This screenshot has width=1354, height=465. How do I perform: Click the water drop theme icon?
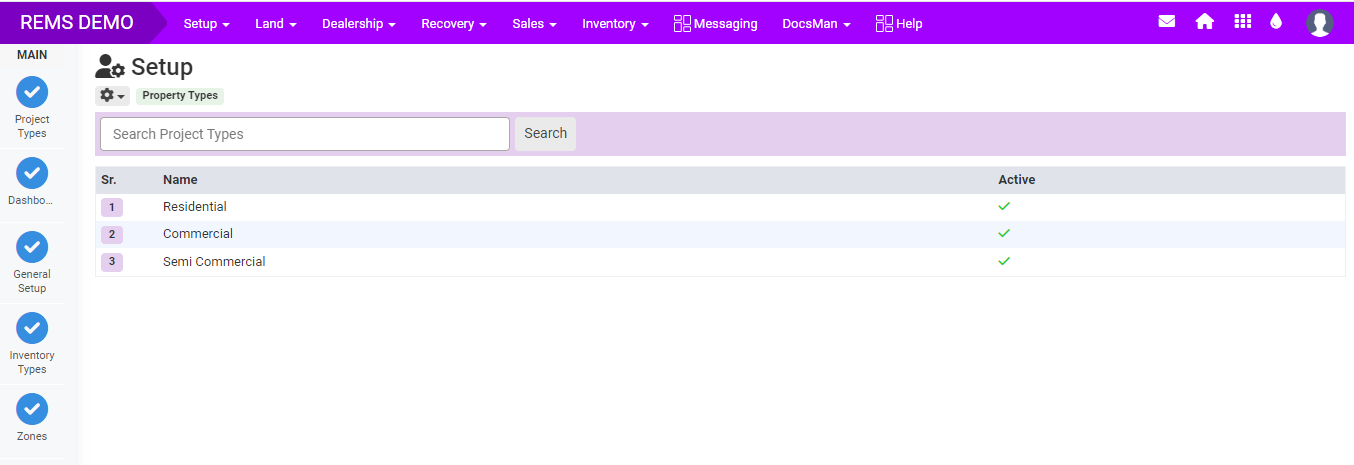(x=1276, y=22)
